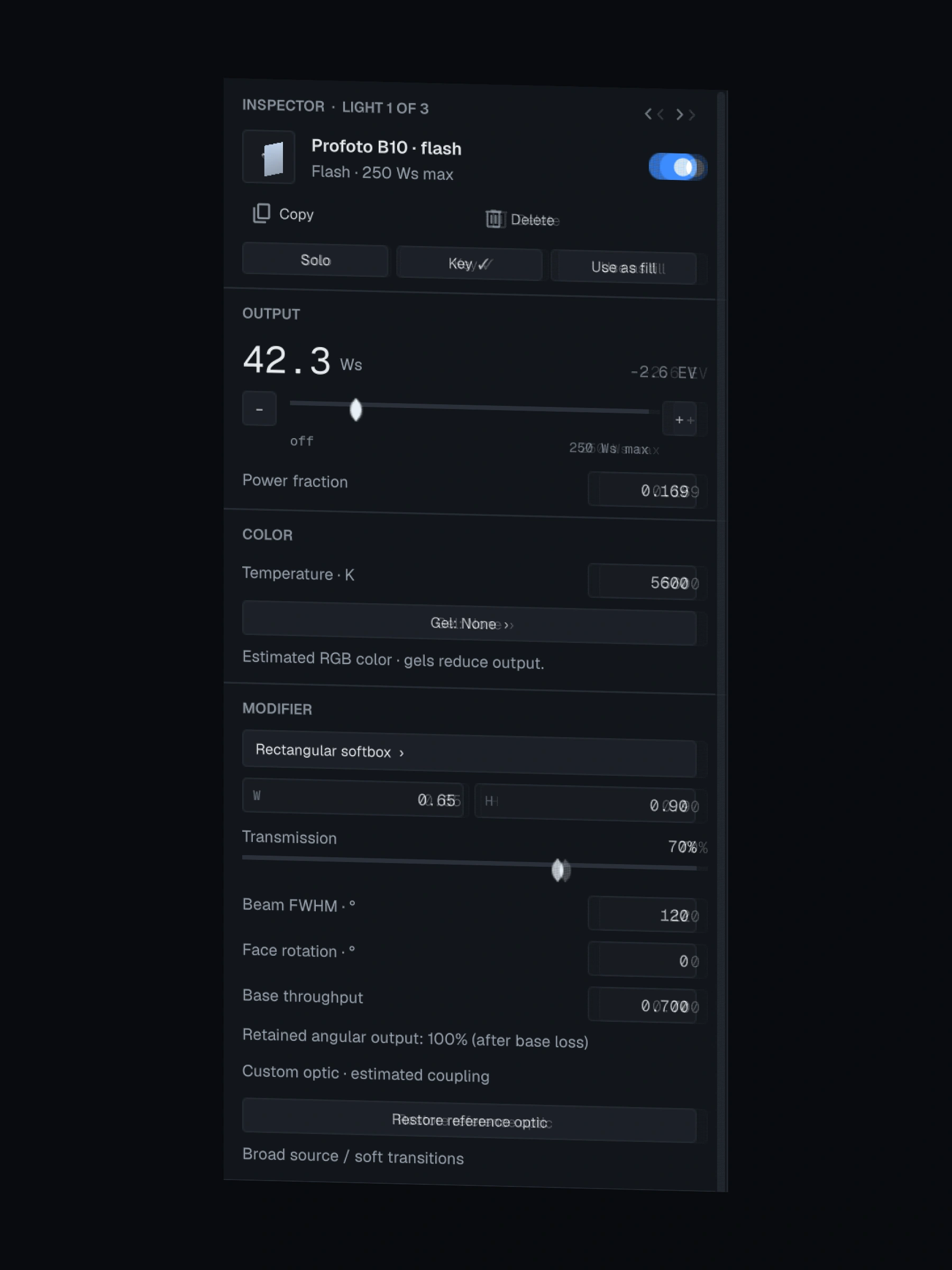This screenshot has height=1270, width=952.
Task: Click the Use as fill button
Action: (x=623, y=268)
